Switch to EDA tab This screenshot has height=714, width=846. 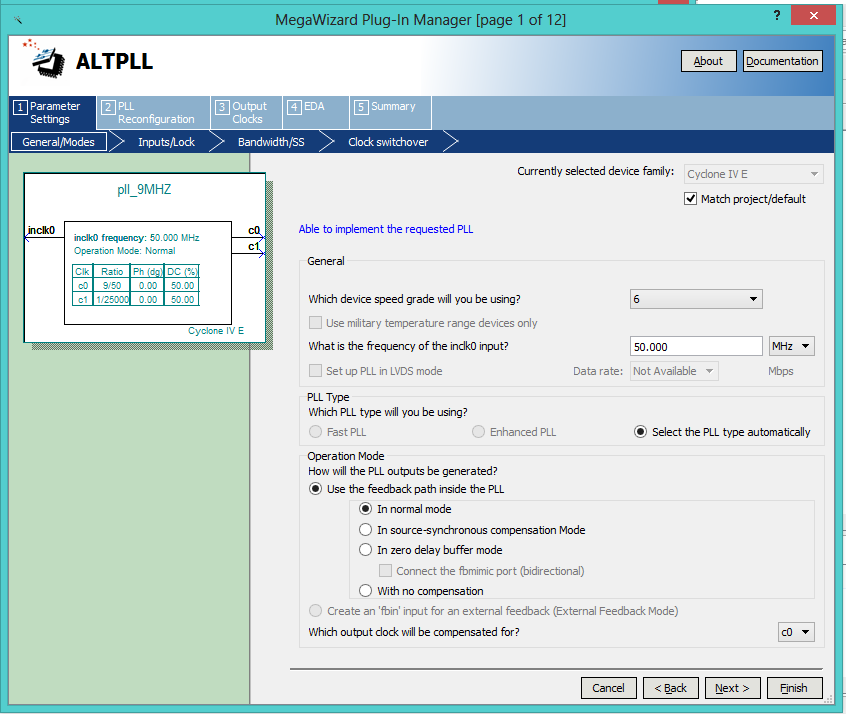pyautogui.click(x=316, y=113)
